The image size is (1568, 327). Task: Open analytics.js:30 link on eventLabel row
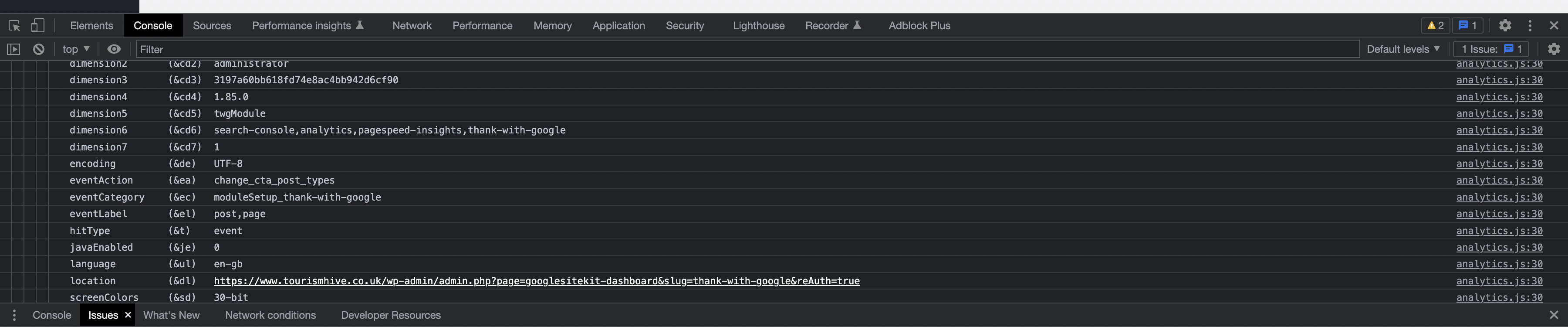pyautogui.click(x=1499, y=214)
